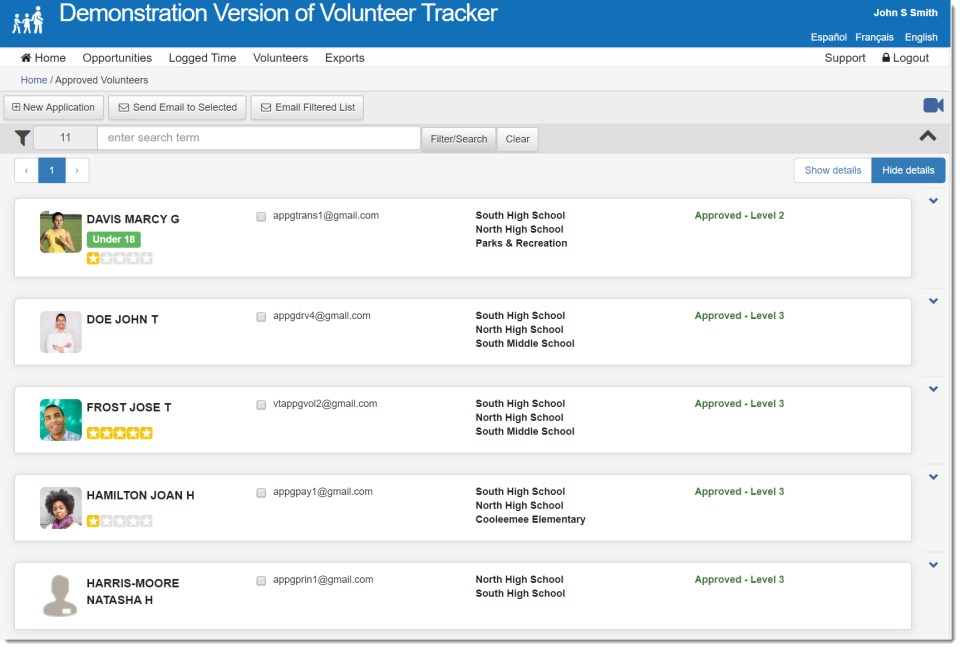Click the Volunteer Tracker family logo icon
Image resolution: width=960 pixels, height=648 pixels.
point(28,21)
